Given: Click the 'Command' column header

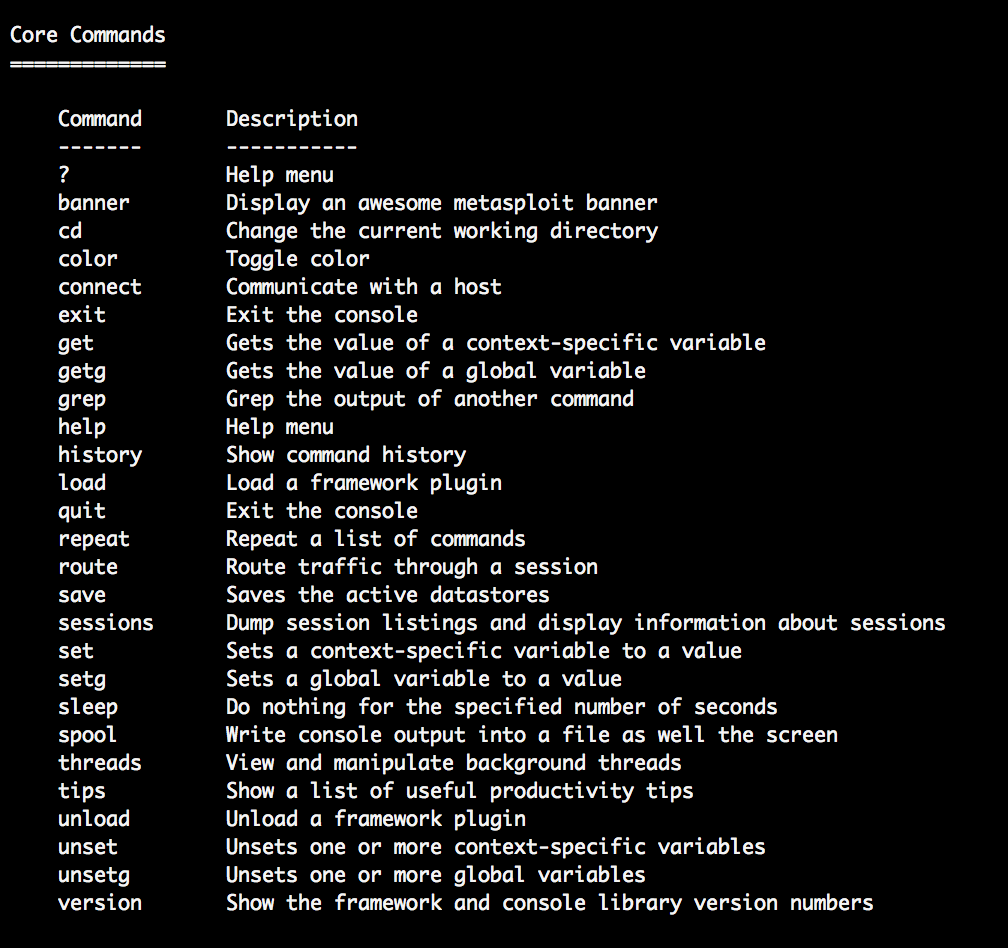Looking at the screenshot, I should (100, 119).
